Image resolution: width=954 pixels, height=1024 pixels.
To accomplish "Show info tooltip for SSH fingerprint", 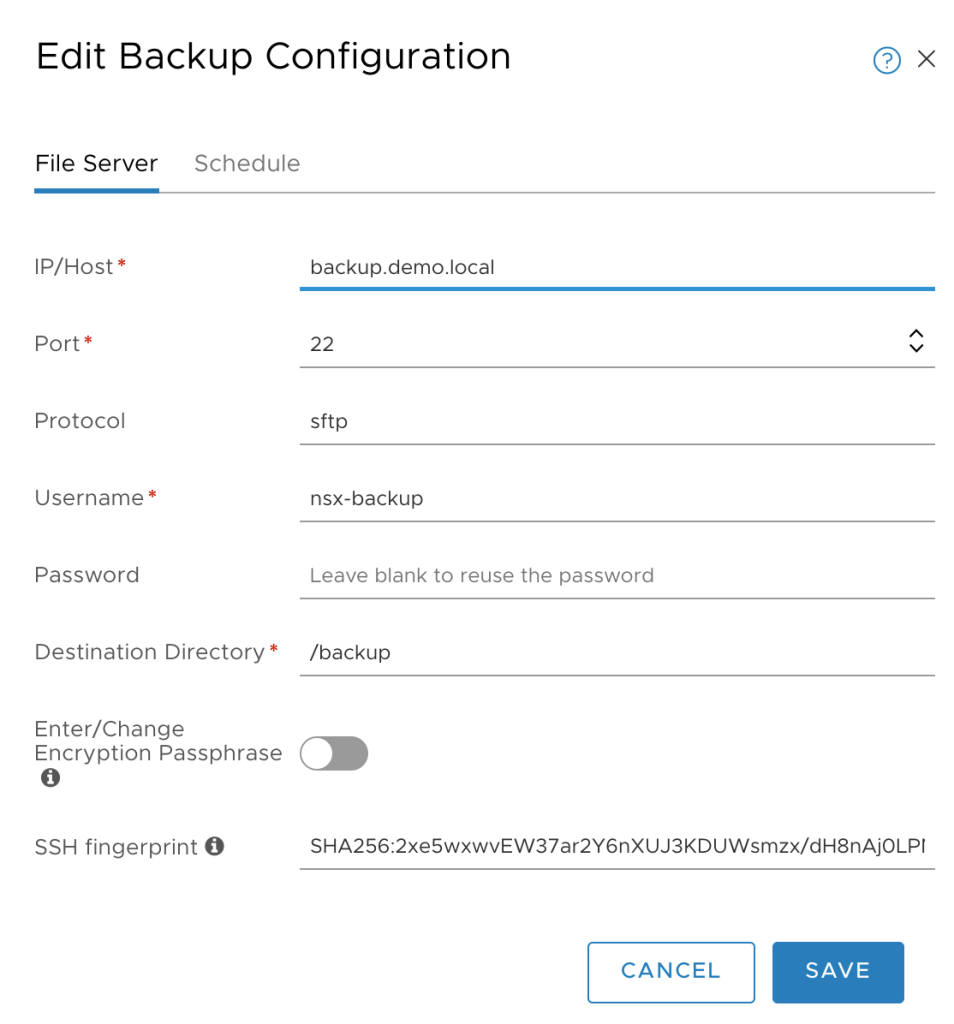I will pos(214,846).
